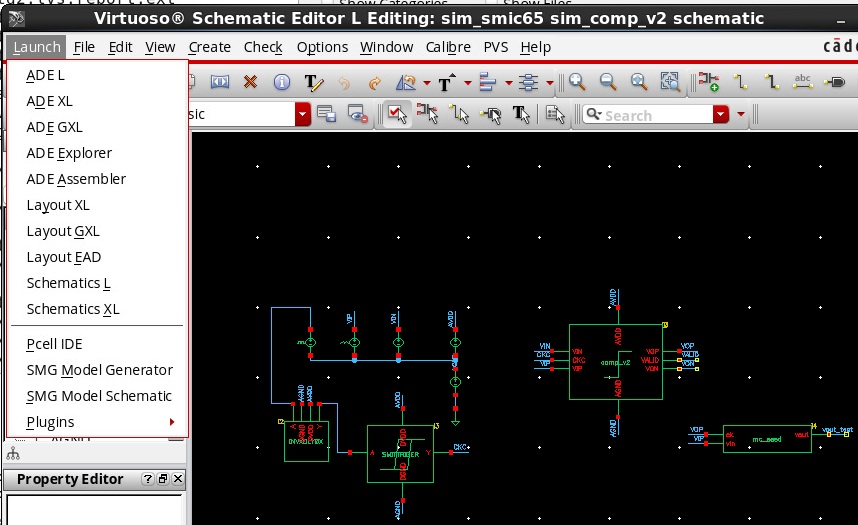Click the Zoom To Selected icon
858x525 pixels.
670,82
